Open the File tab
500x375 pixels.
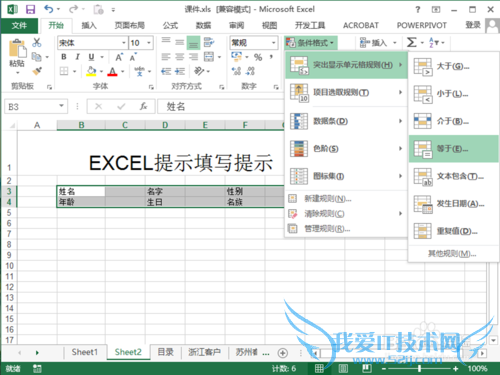19,25
